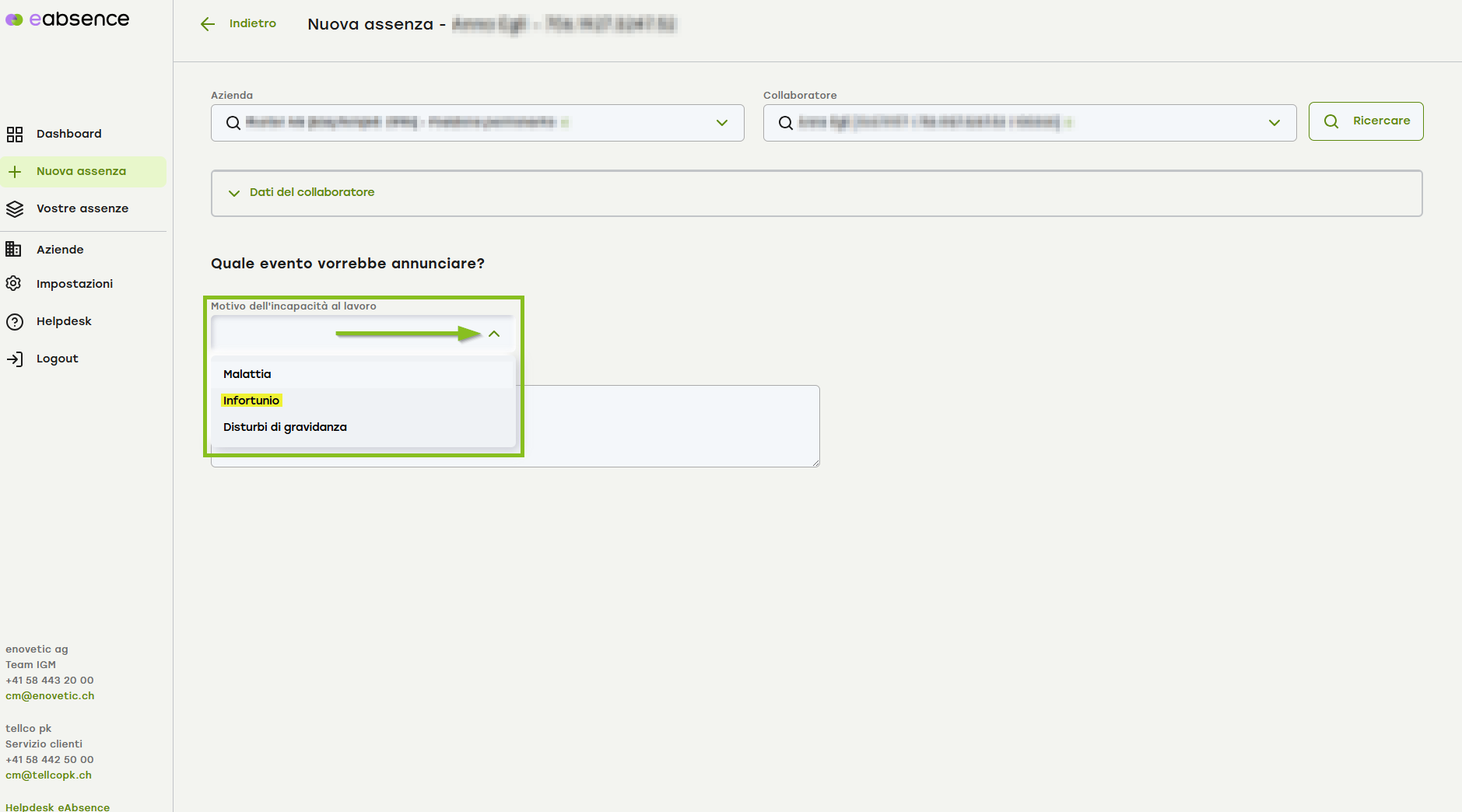
Task: Open the Azienda dropdown chevron
Action: pyautogui.click(x=721, y=123)
